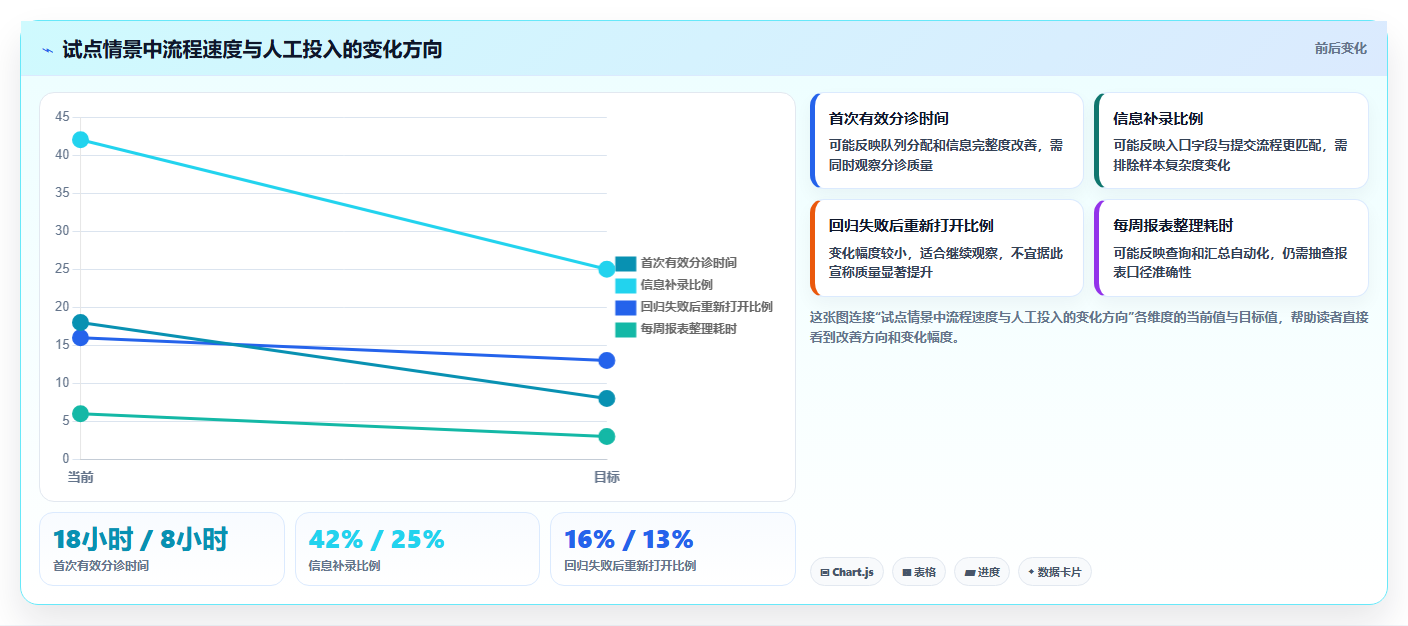Viewport: 1408px width, 626px height.
Task: Click the 回归失败 target point at 13
Action: click(x=607, y=360)
